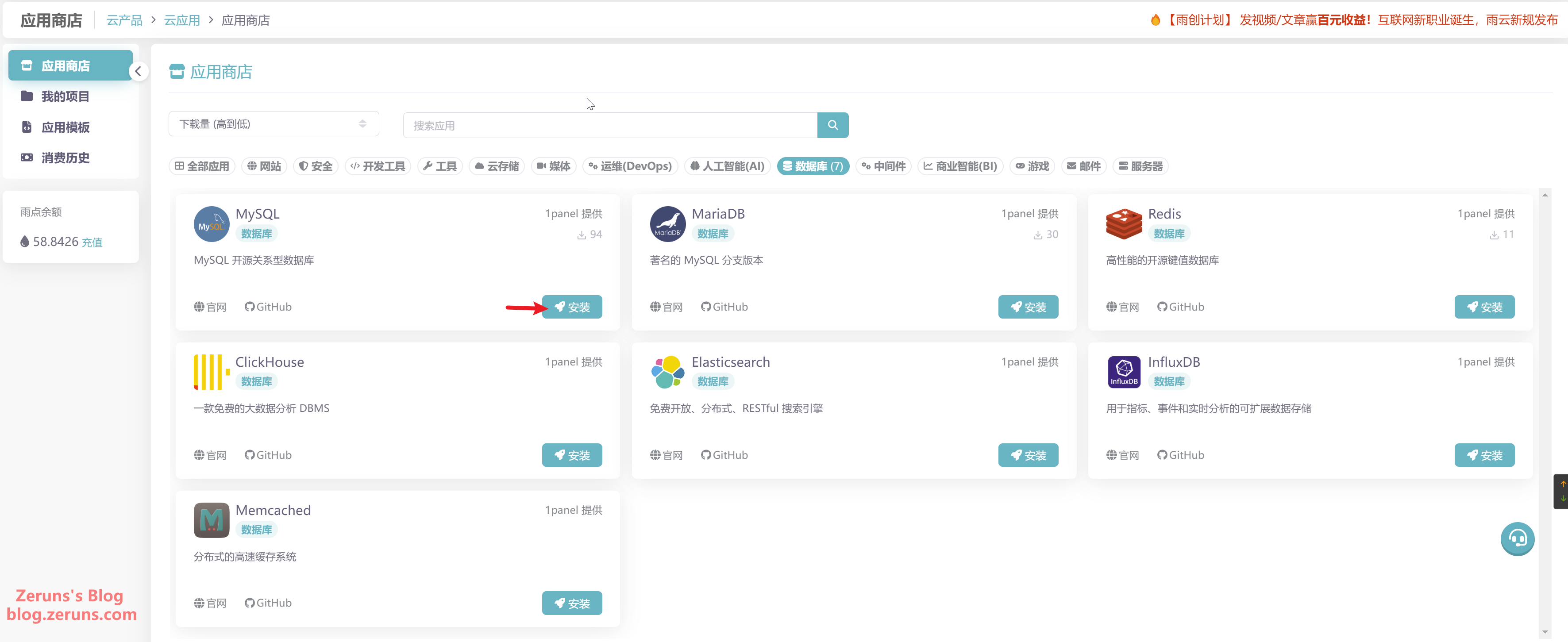Open InfluxDB GitHub link
The width and height of the screenshot is (1568, 642).
(1180, 455)
